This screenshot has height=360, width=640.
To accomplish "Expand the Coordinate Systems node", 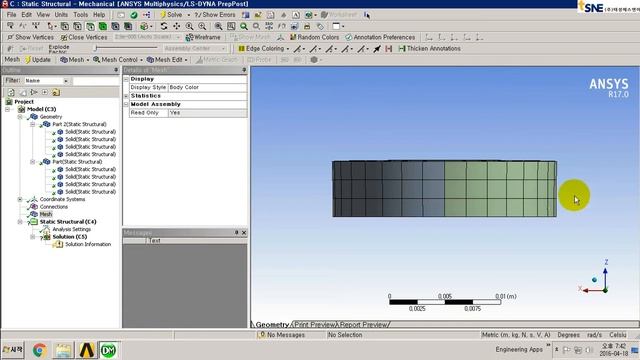I will [x=20, y=199].
